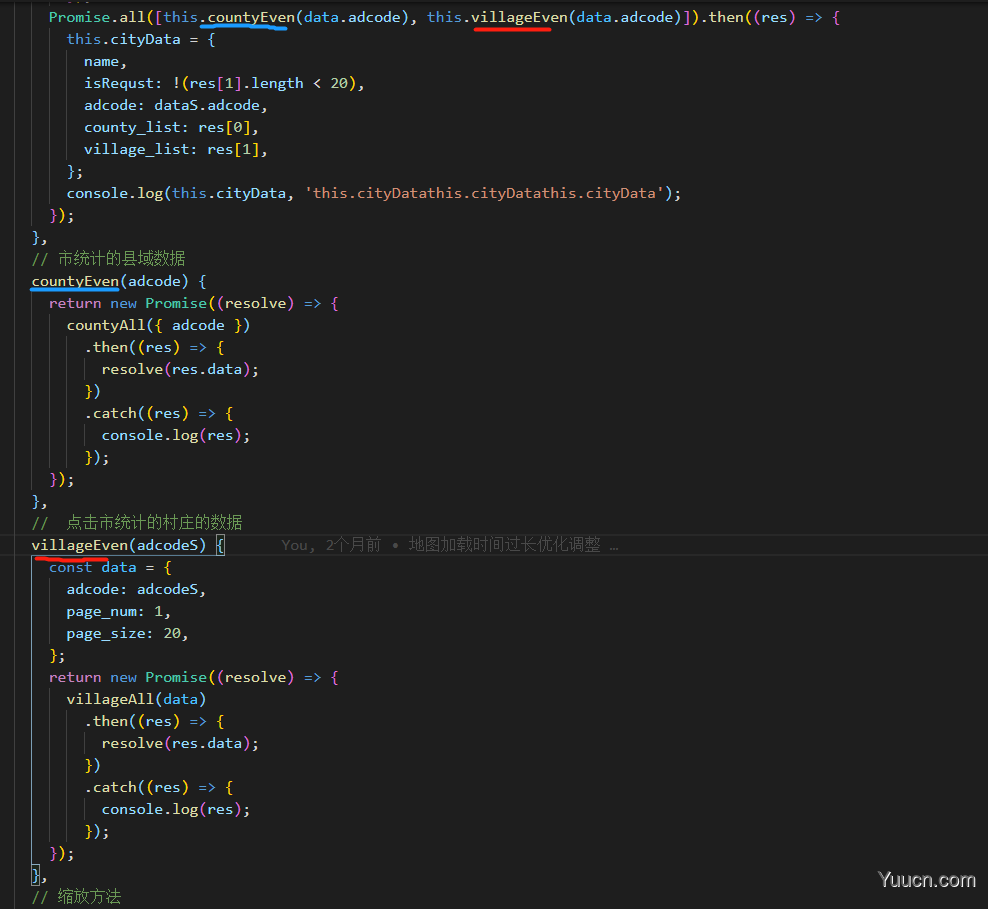
Task: Click 'const data = {' declaration
Action: coord(110,568)
